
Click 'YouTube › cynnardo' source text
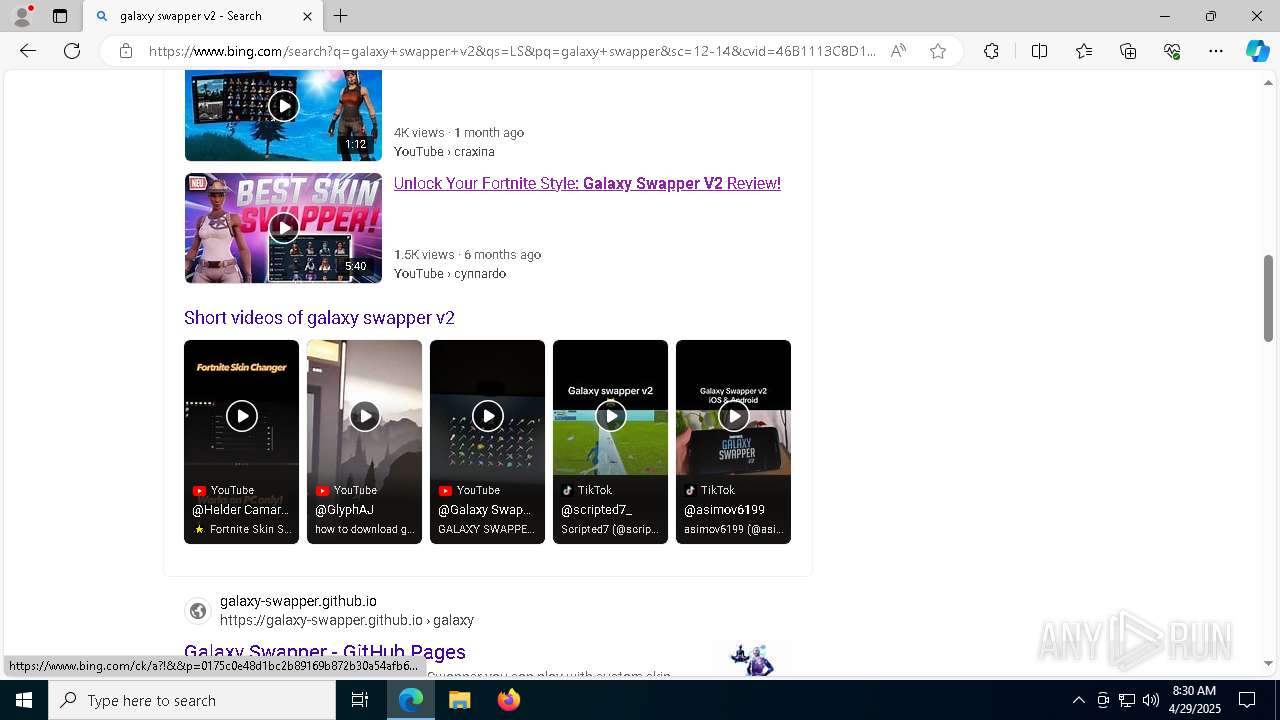[450, 273]
